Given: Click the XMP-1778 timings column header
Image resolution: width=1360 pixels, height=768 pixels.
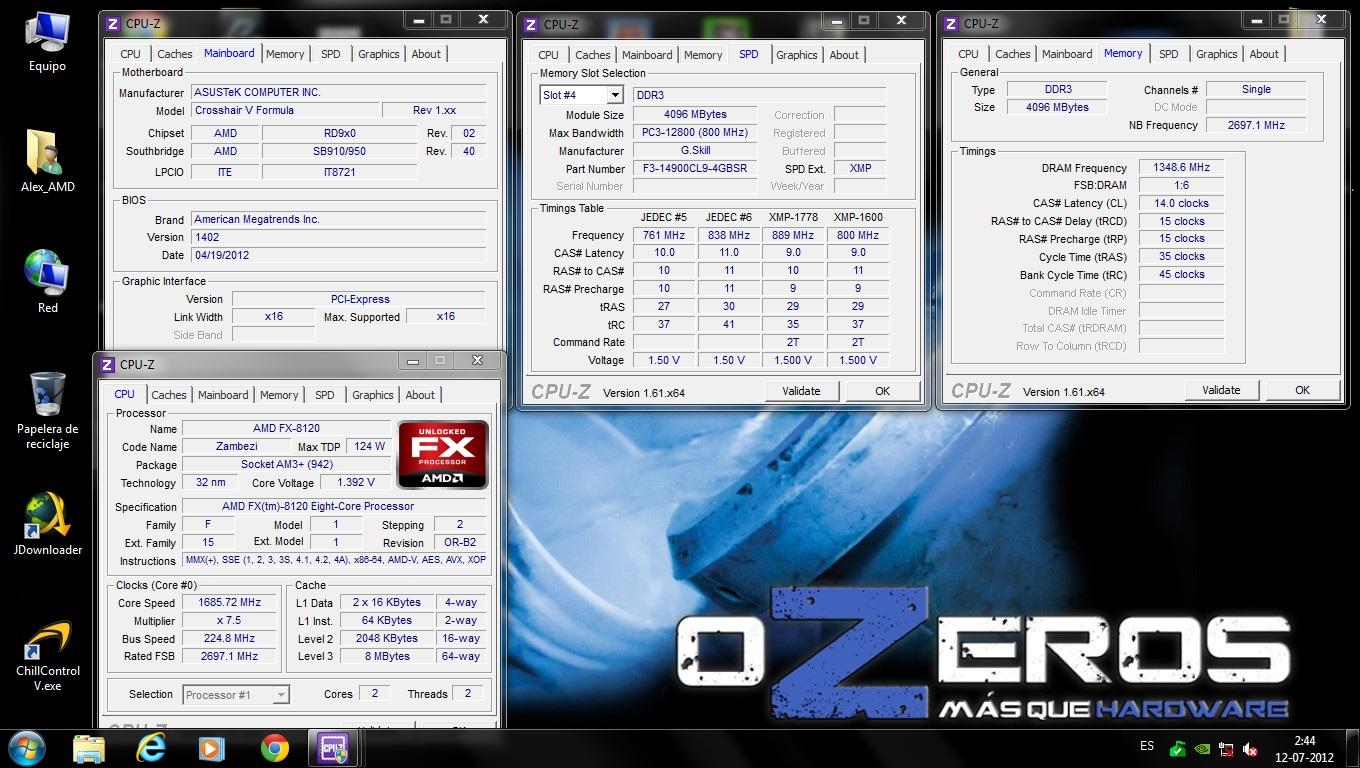Looking at the screenshot, I should pyautogui.click(x=792, y=217).
